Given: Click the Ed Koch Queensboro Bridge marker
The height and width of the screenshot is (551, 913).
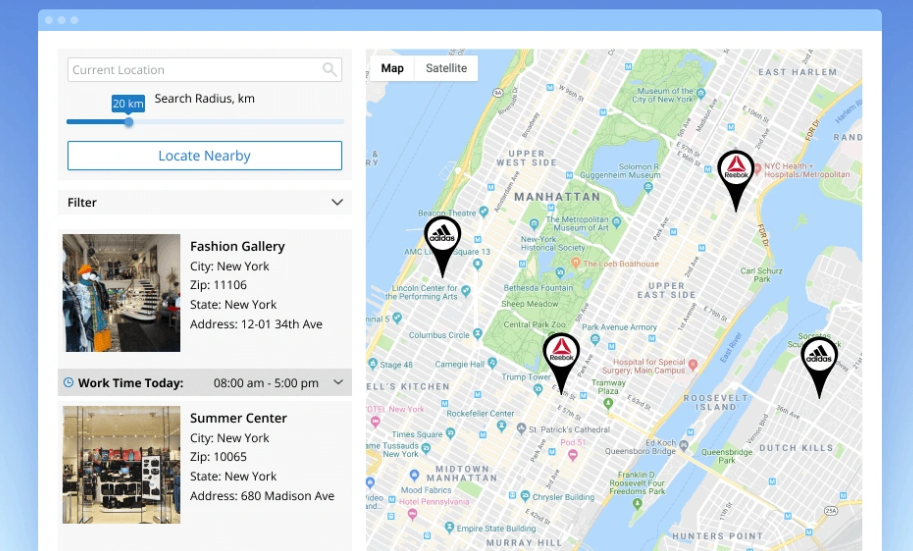Looking at the screenshot, I should pyautogui.click(x=684, y=446).
